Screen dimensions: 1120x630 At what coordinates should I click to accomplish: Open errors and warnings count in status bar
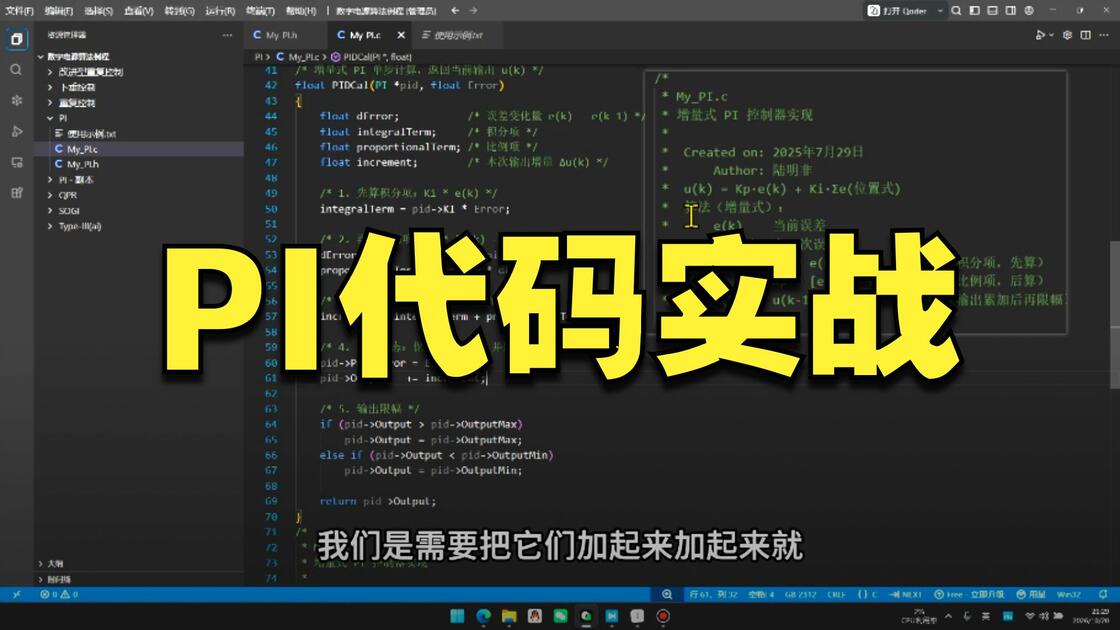click(59, 594)
